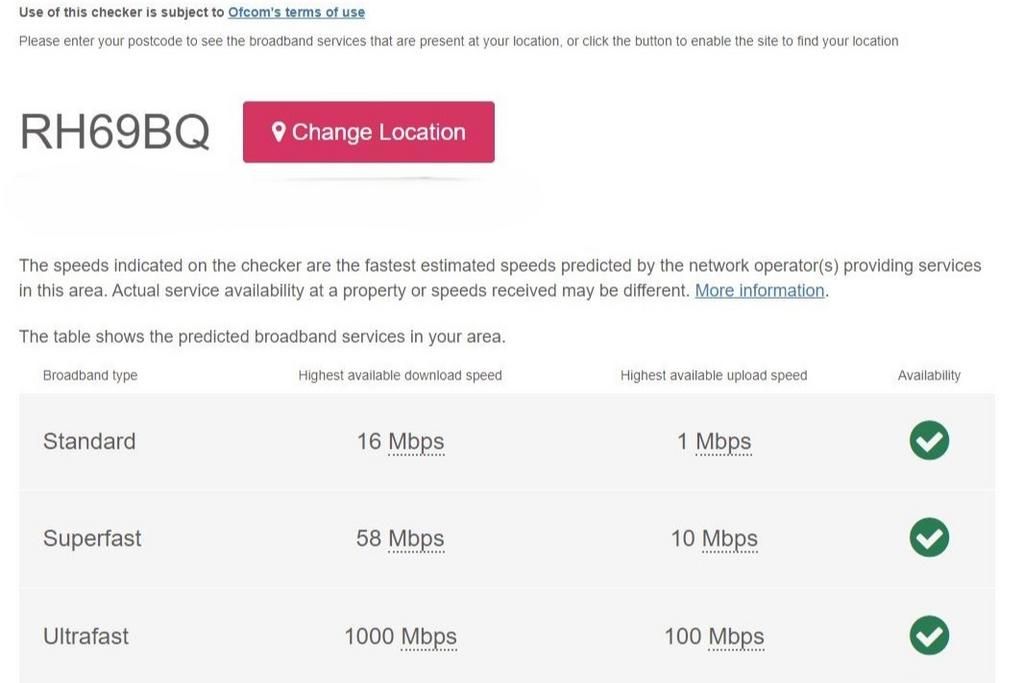
Task: Click the green availability tick for Ultrafast
Action: [x=929, y=636]
